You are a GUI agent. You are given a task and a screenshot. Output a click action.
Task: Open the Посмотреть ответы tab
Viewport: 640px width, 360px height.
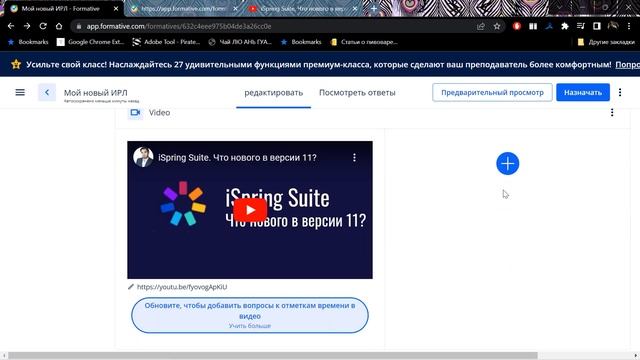tap(357, 93)
